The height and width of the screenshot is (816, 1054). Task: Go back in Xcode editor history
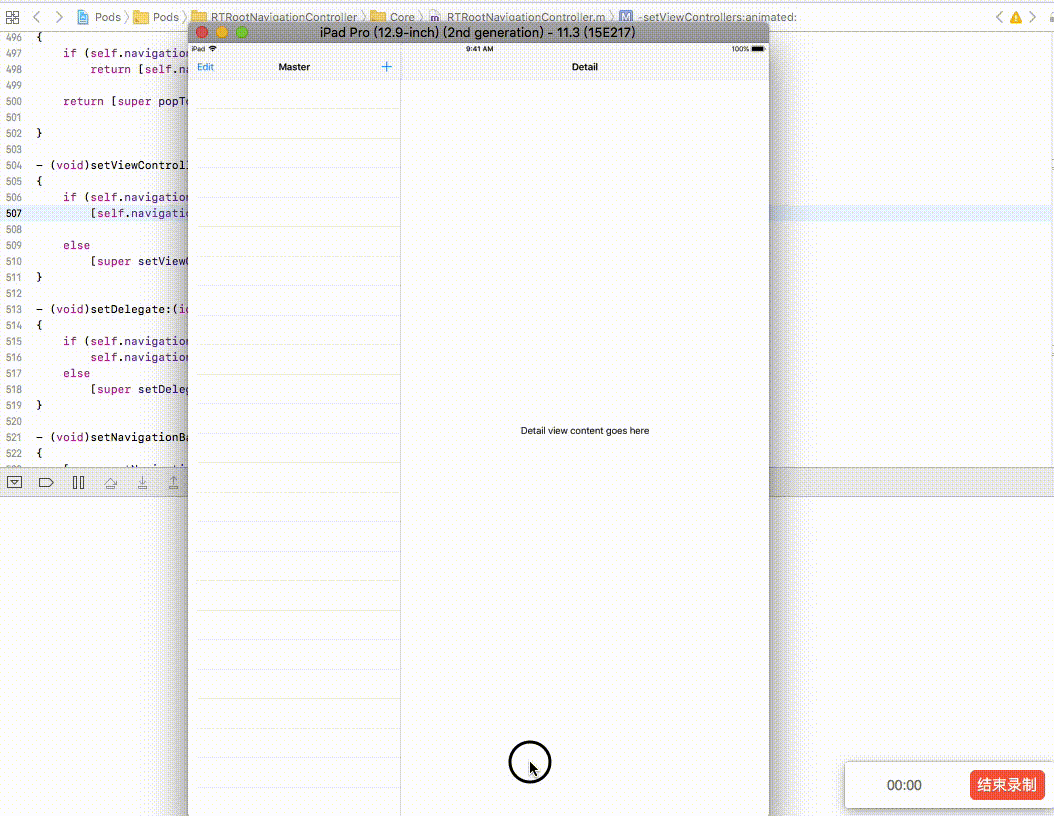pos(36,17)
